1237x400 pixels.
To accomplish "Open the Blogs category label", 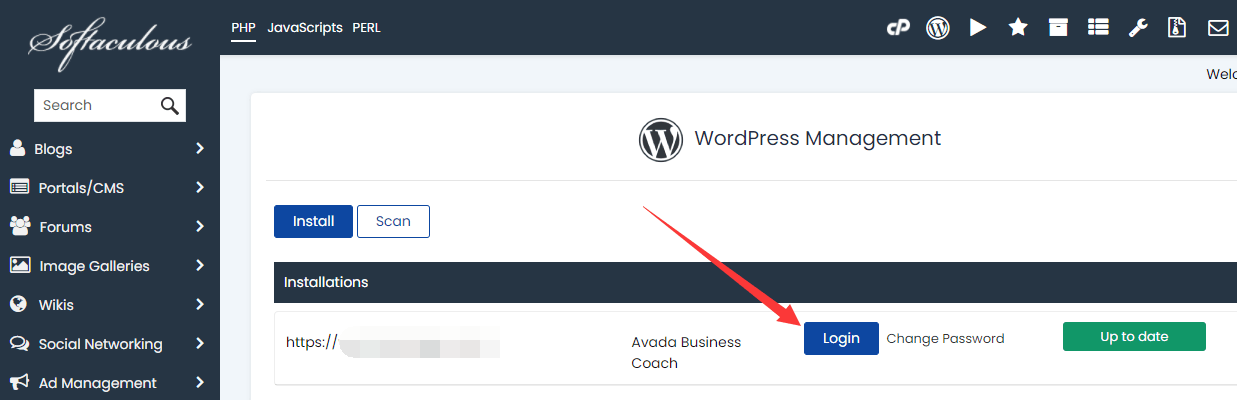I will (53, 149).
